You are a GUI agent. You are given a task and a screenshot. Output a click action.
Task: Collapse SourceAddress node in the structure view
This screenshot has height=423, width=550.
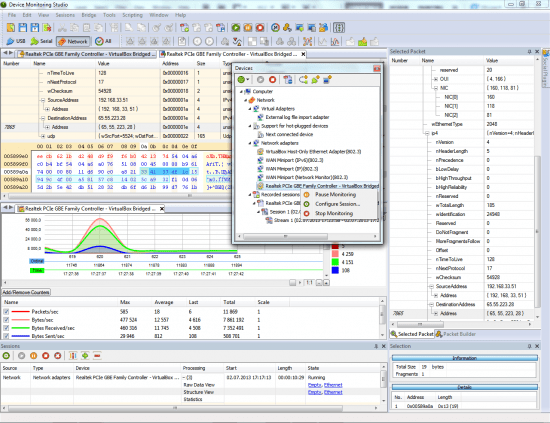(43, 100)
